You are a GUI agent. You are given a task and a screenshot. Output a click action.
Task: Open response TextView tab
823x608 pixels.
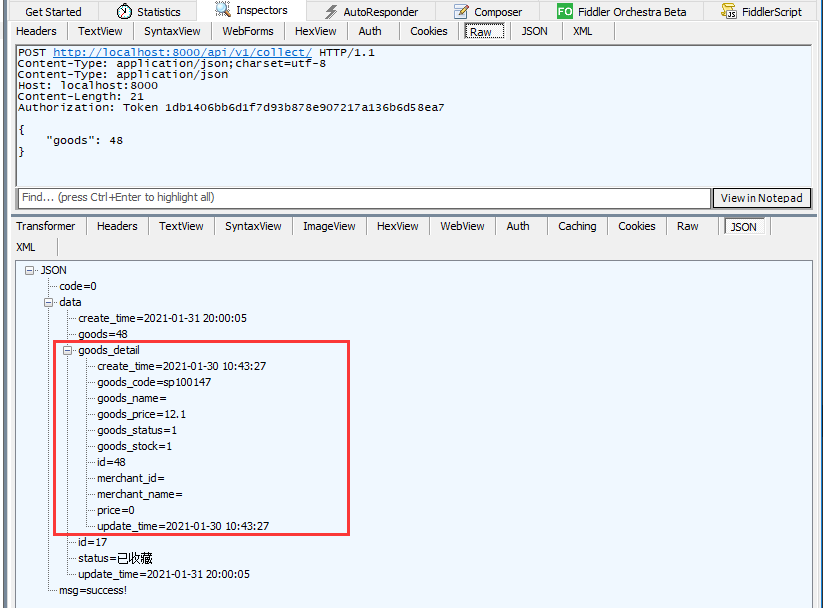181,226
